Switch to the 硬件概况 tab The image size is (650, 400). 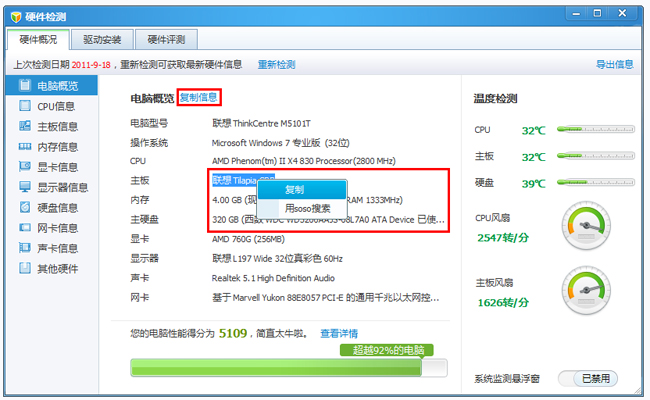pyautogui.click(x=38, y=40)
